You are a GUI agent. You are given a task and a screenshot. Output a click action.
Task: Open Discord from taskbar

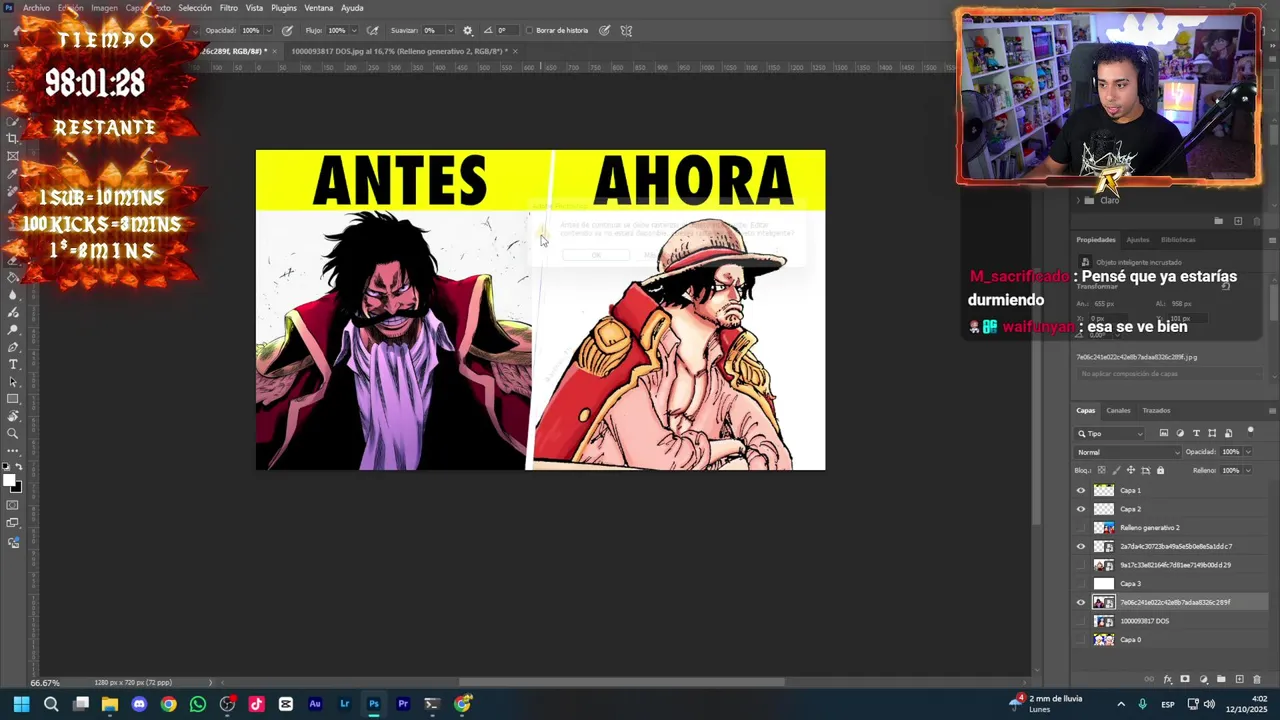click(139, 704)
